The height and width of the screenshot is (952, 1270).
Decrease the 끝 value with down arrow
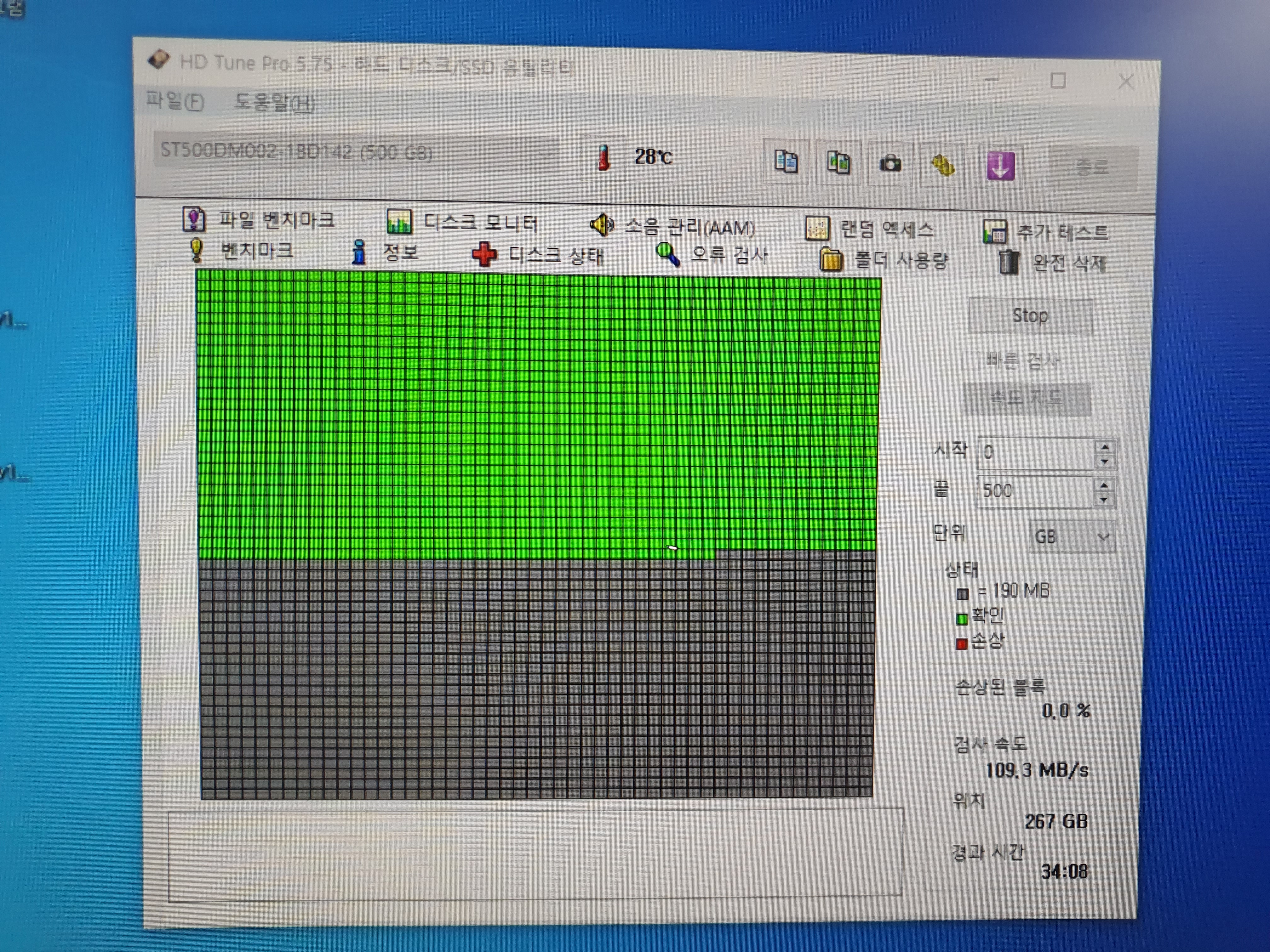pyautogui.click(x=1104, y=500)
